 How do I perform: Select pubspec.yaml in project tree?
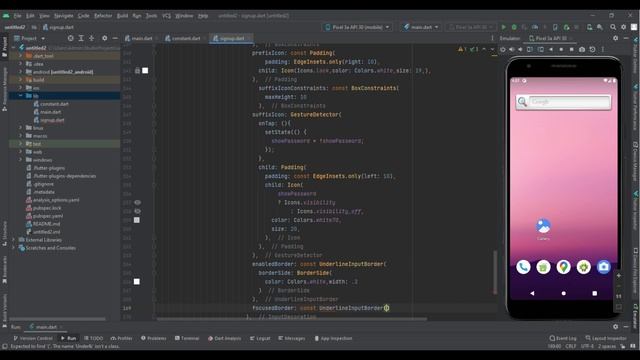pos(48,216)
